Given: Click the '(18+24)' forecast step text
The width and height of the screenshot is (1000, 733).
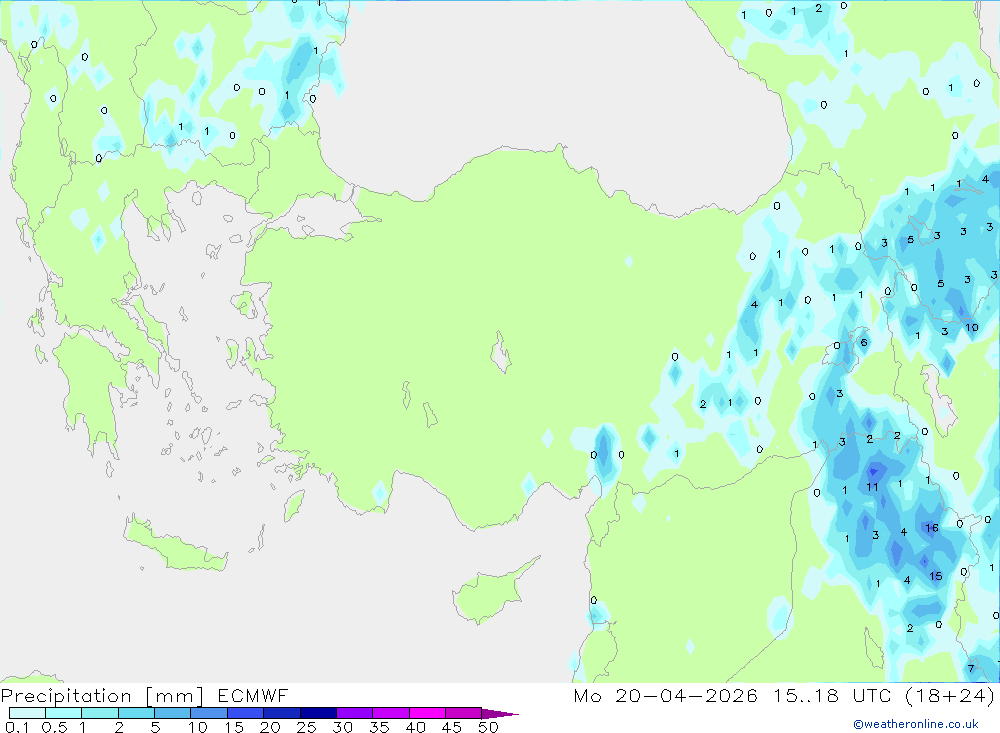Looking at the screenshot, I should tap(950, 695).
